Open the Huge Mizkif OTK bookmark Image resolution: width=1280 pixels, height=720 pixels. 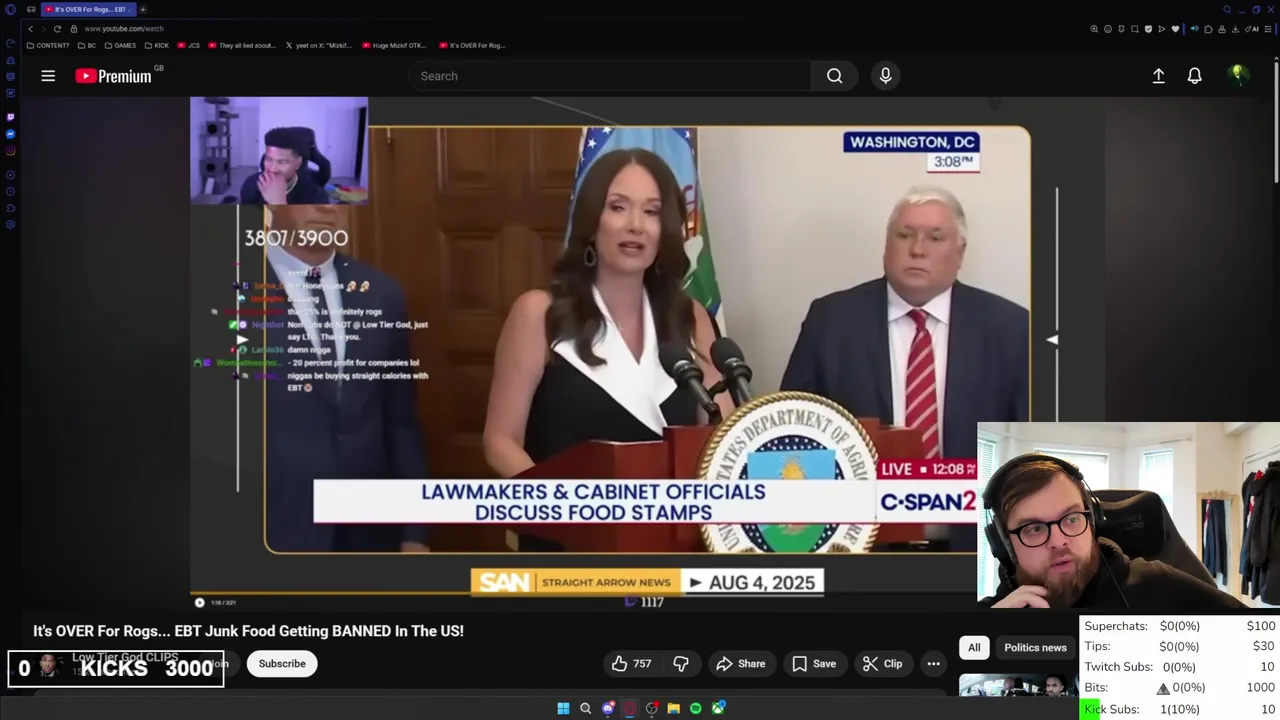pos(395,45)
